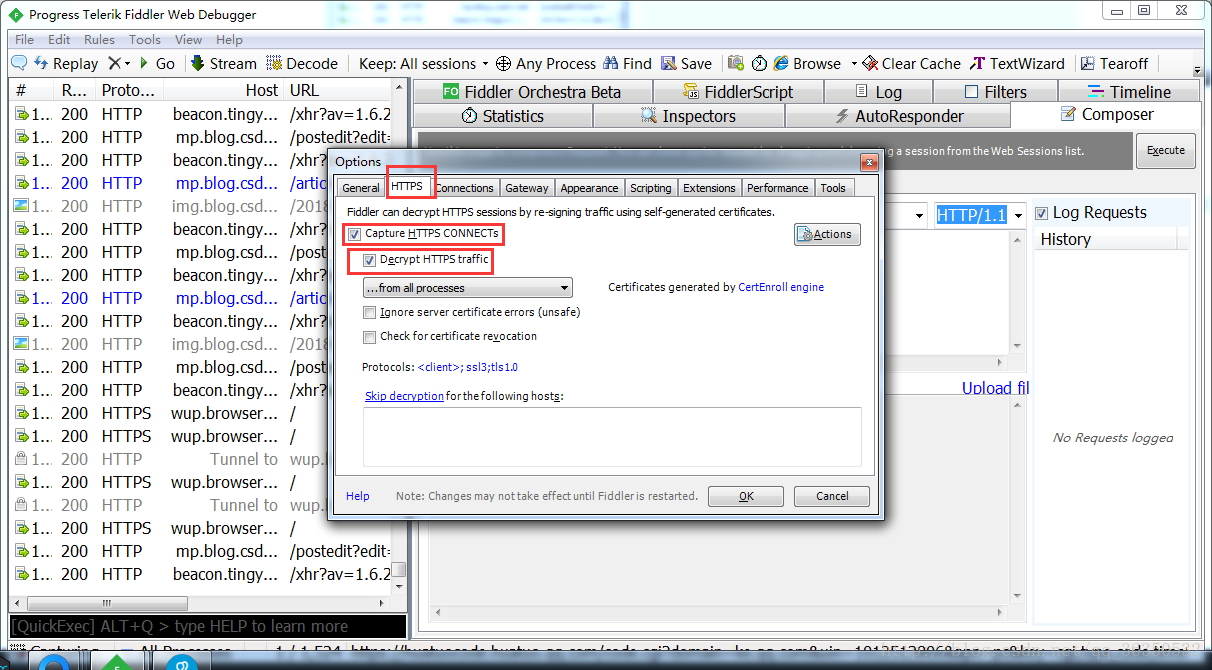Screen dimensions: 1212x670
Task: Switch to Inspectors tab
Action: [689, 116]
